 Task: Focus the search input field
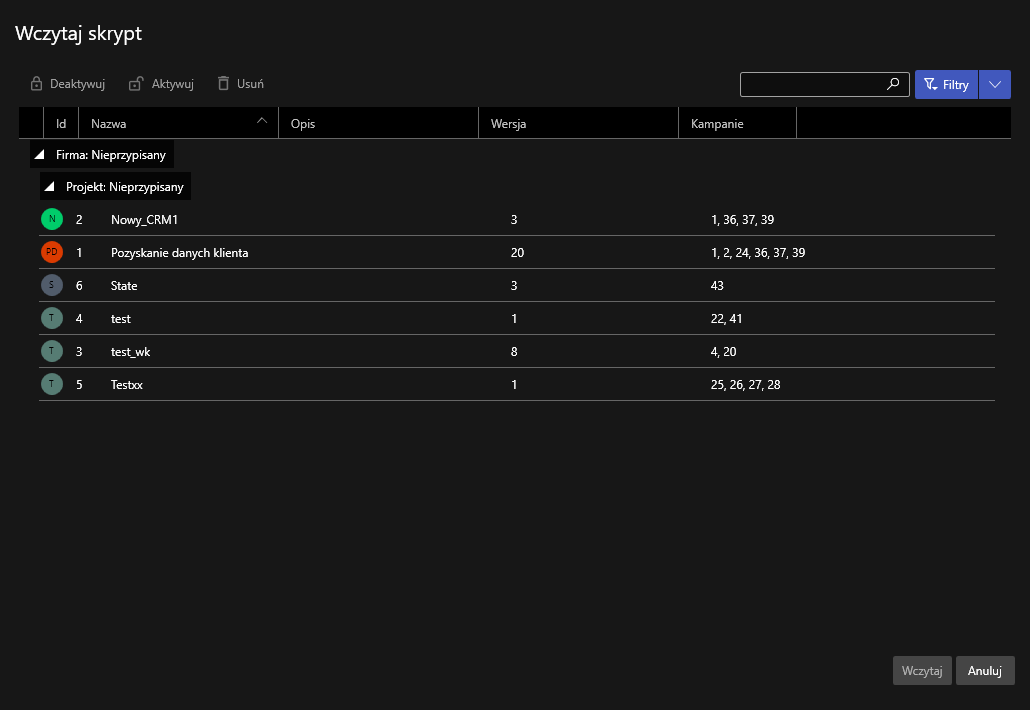(812, 85)
